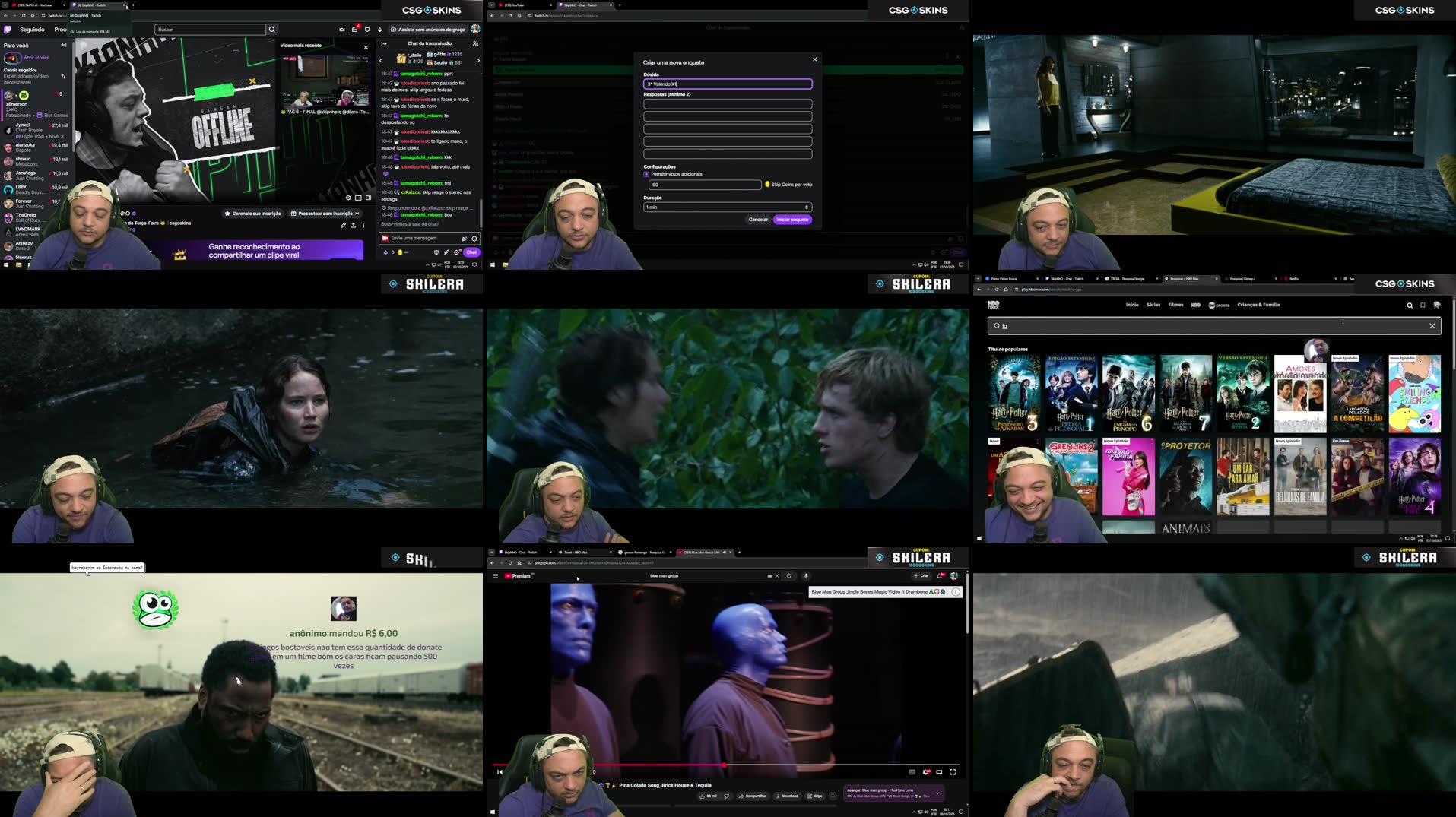Go to Seguindo in Twitch navigation

pos(32,30)
